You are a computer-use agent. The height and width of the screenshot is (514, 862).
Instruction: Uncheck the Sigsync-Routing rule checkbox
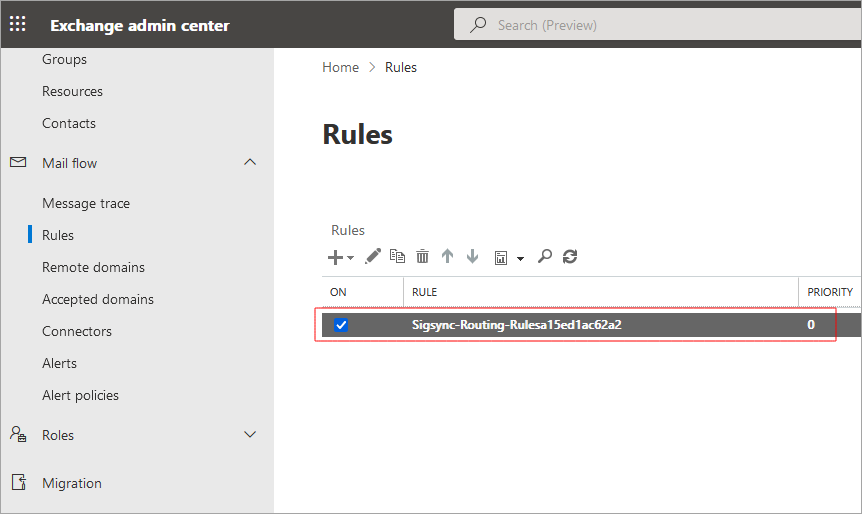point(341,325)
